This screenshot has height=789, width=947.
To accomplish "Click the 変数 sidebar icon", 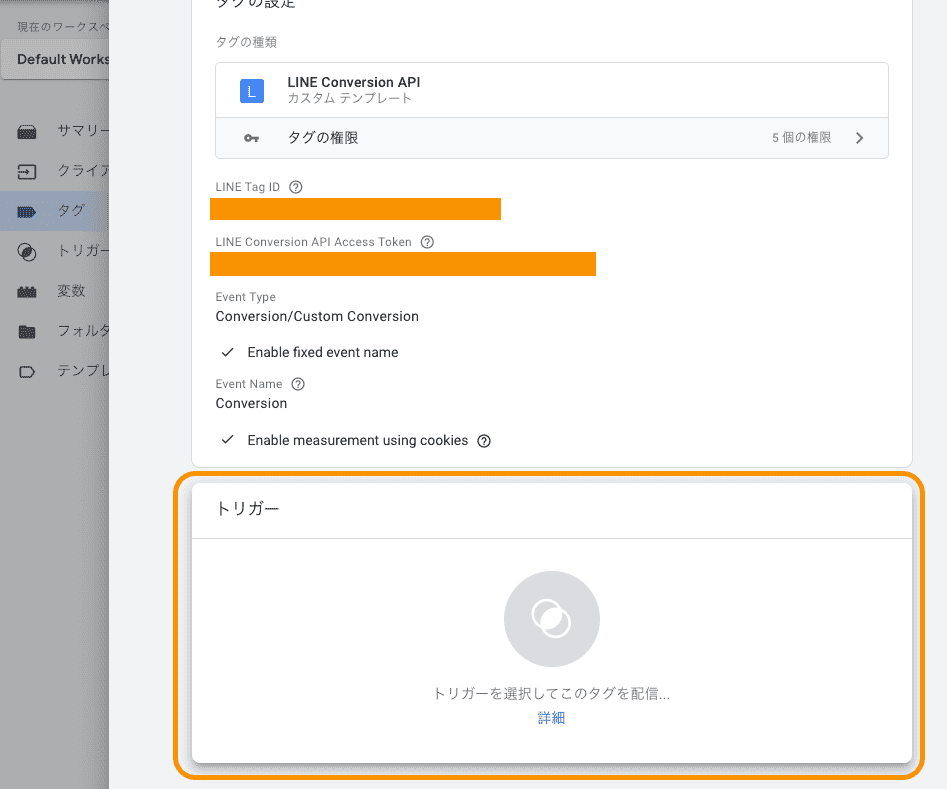I will (27, 292).
